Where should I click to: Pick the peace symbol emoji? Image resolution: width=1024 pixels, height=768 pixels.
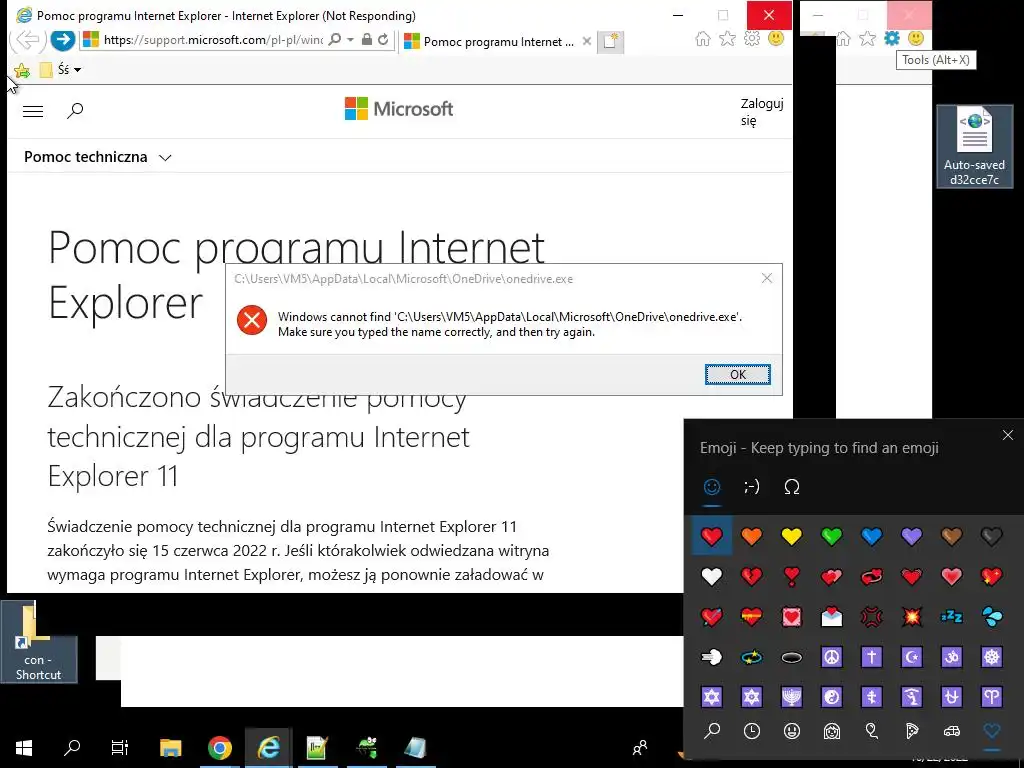(x=831, y=657)
